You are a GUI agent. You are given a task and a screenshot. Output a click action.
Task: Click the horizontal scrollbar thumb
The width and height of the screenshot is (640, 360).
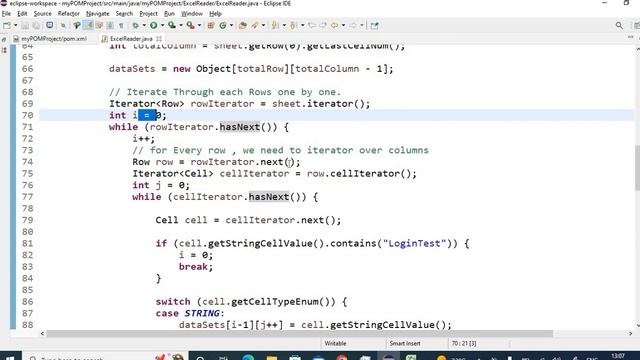point(300,333)
